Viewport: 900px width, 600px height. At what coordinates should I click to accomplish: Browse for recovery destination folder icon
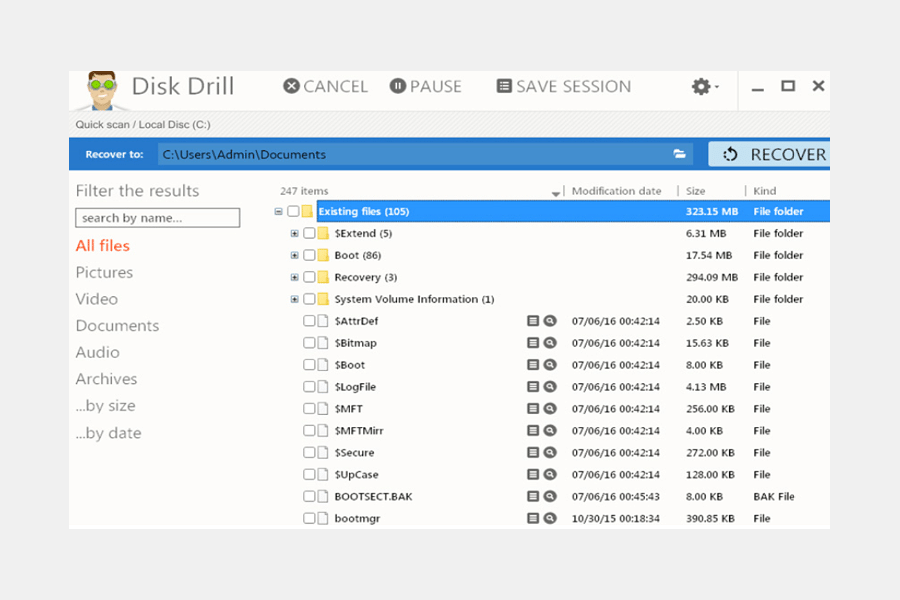click(x=680, y=154)
